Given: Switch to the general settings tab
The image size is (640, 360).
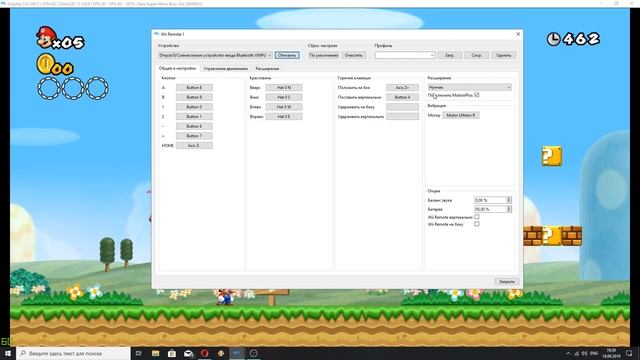Looking at the screenshot, I should [x=177, y=69].
